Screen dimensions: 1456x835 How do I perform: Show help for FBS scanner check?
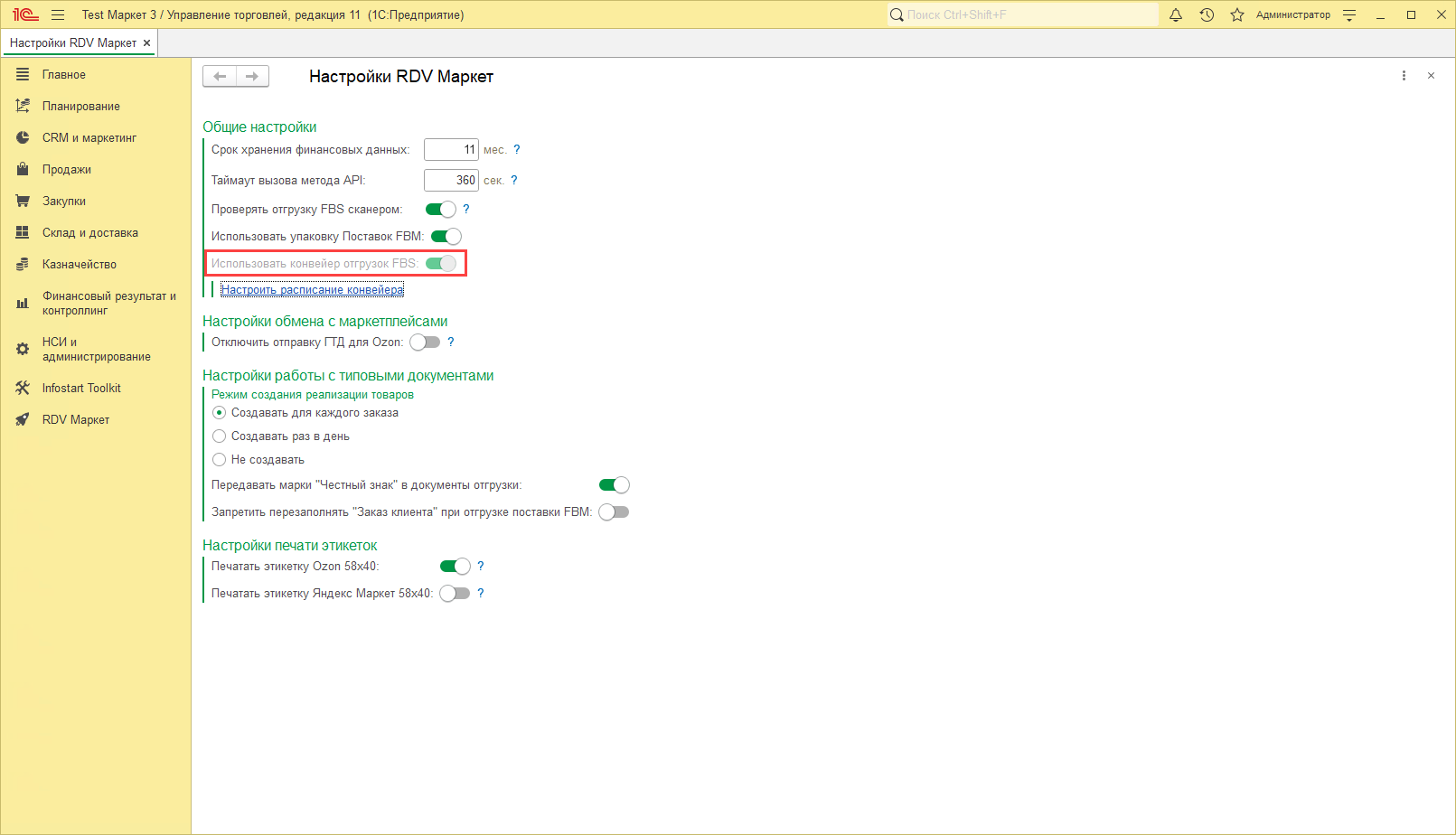click(466, 210)
